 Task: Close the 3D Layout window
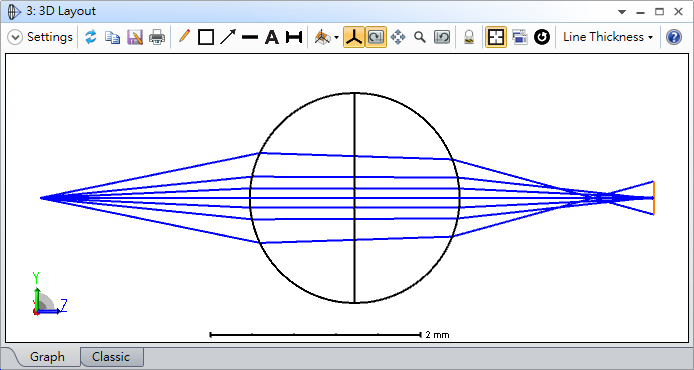click(x=678, y=12)
